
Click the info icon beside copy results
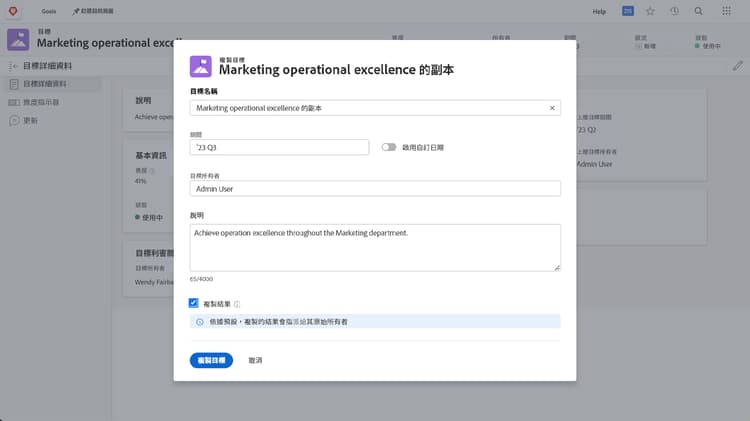pos(237,304)
